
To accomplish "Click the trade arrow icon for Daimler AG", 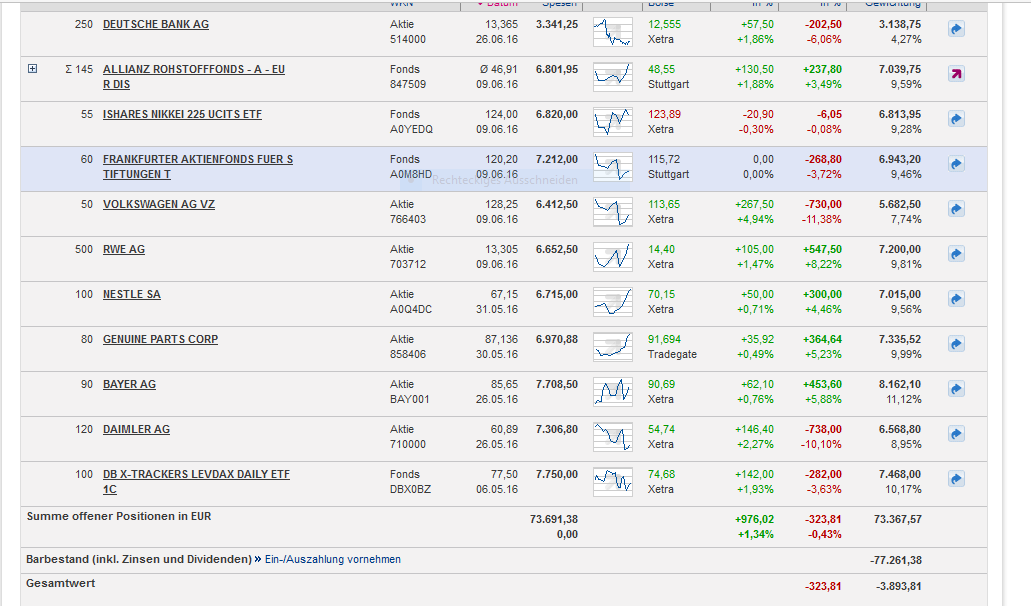I will (956, 434).
